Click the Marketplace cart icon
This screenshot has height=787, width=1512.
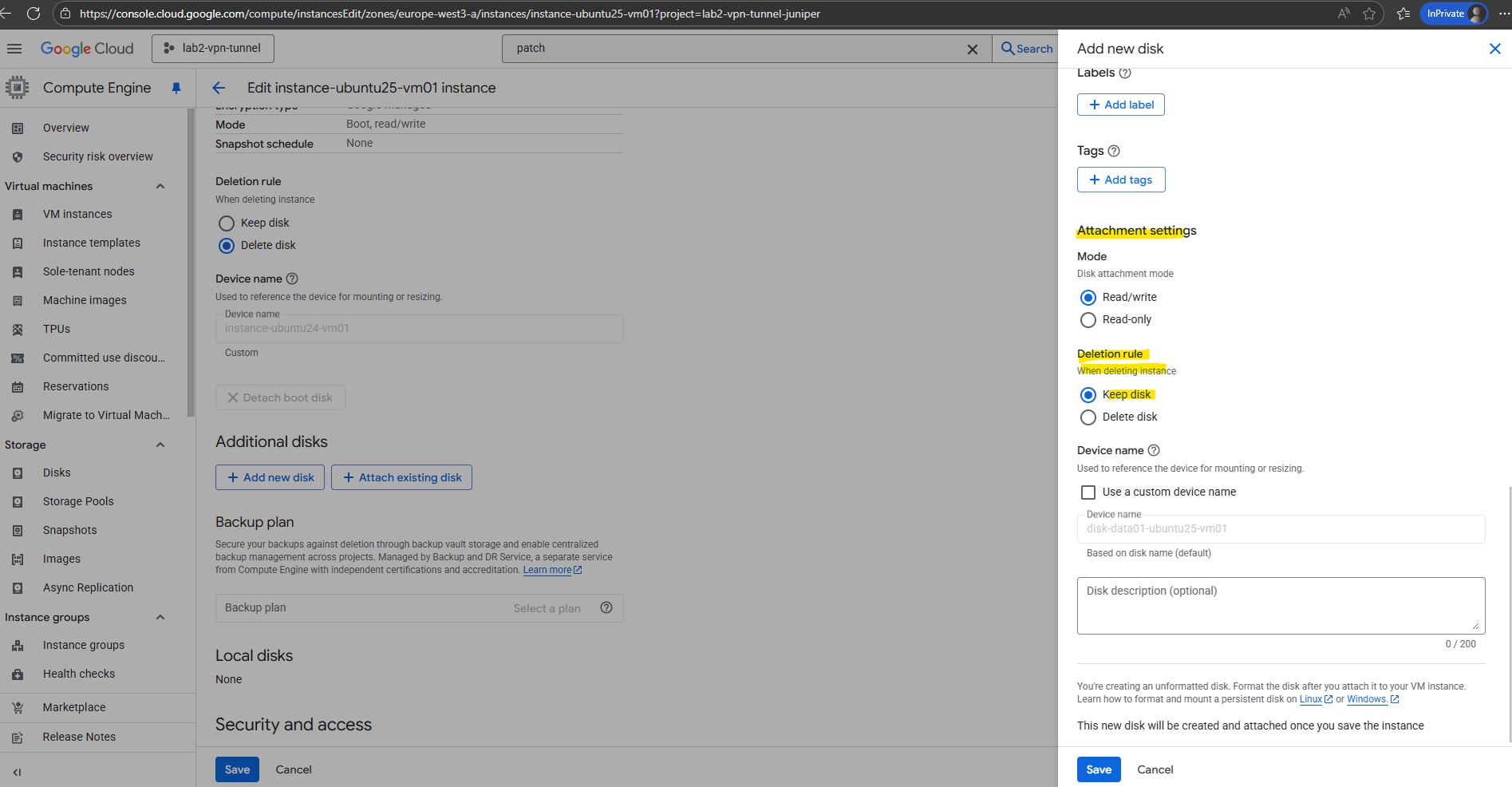[18, 707]
